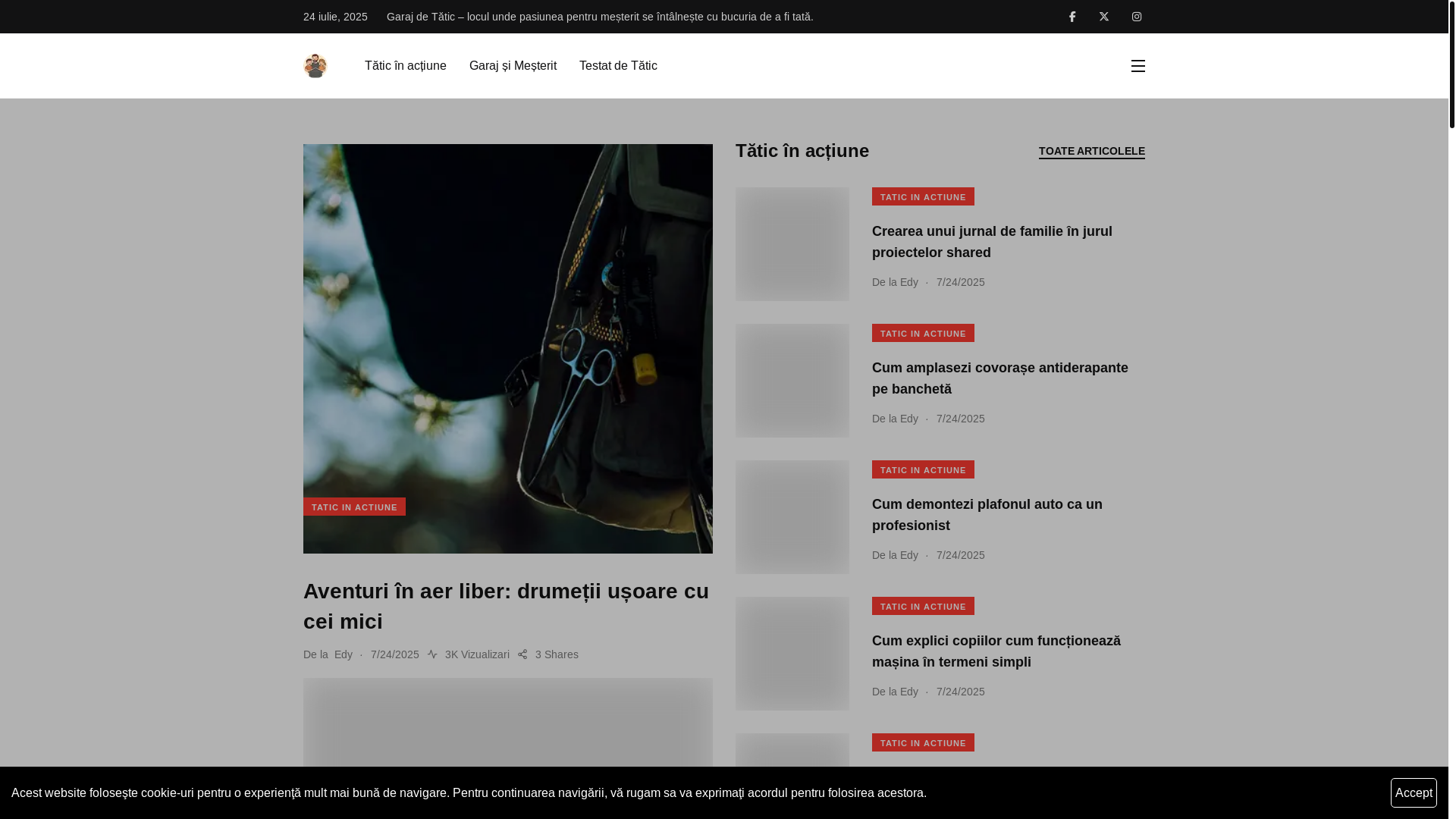The height and width of the screenshot is (819, 1456).
Task: Click thumbnail of covorașe antiderapante article
Action: [792, 381]
